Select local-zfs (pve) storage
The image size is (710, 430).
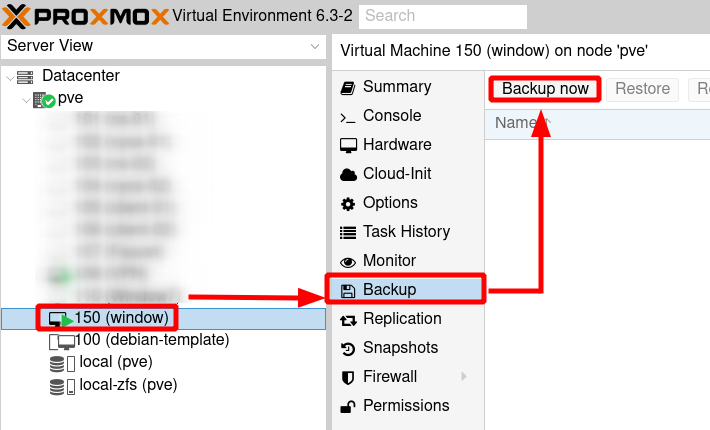pos(128,385)
